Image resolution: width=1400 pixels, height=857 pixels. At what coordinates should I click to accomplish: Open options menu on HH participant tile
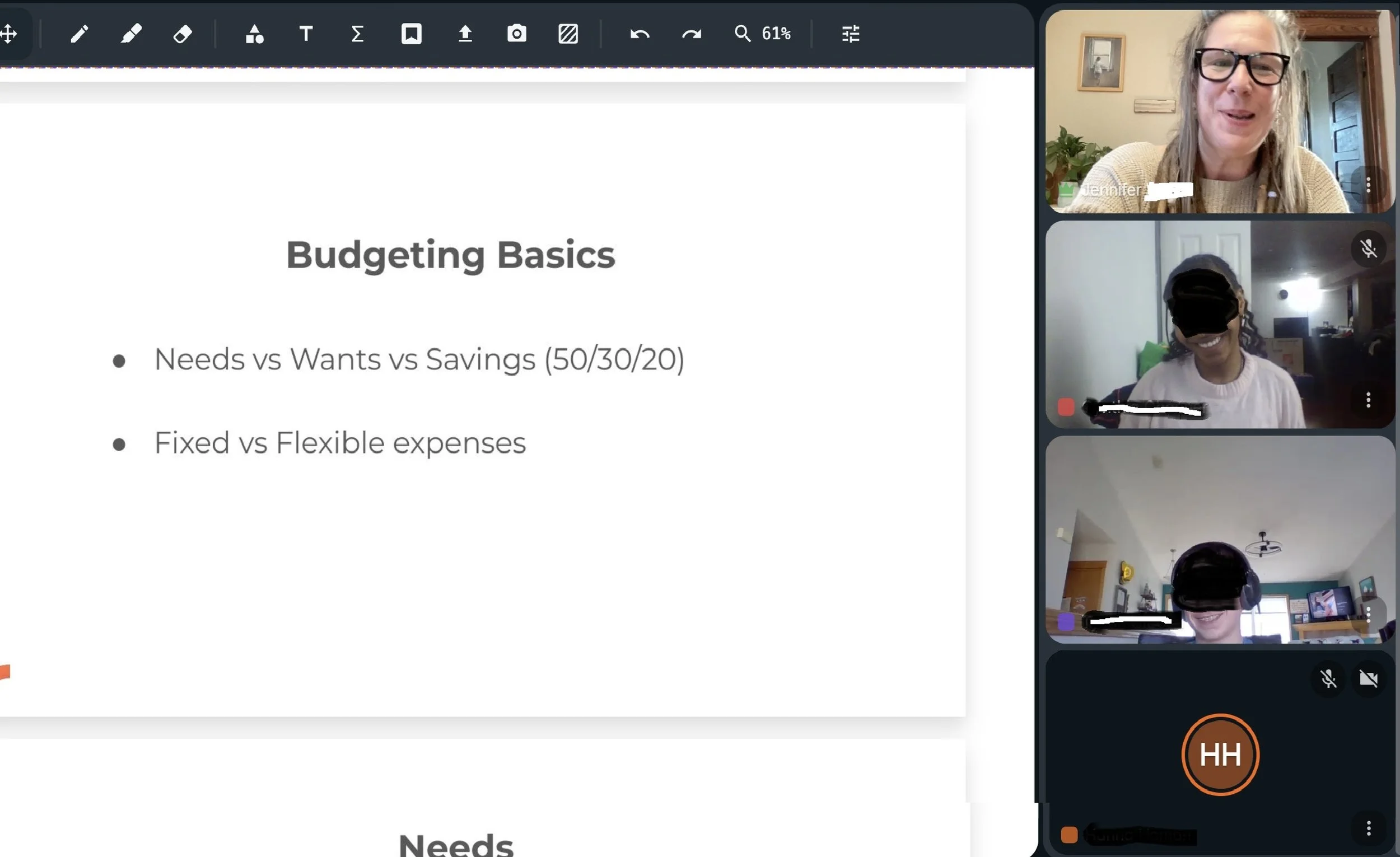tap(1368, 828)
